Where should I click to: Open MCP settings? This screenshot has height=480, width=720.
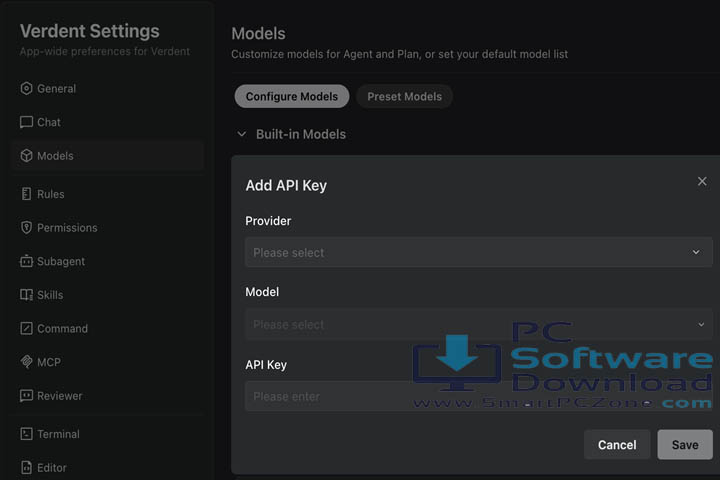point(107,362)
